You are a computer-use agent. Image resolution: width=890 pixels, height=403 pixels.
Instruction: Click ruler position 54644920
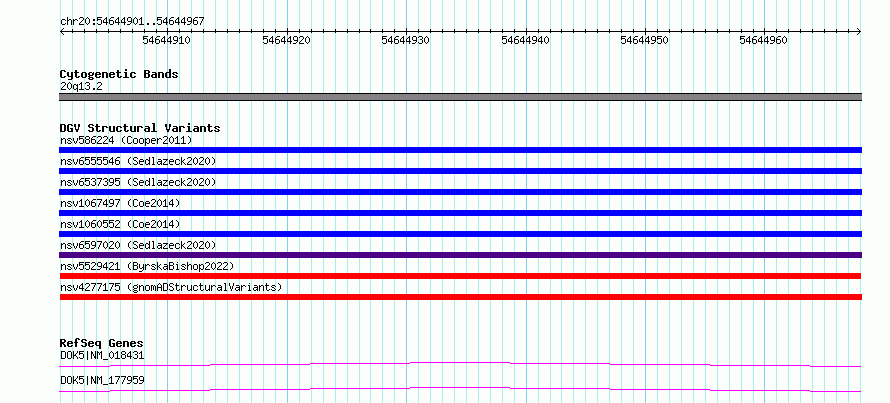pyautogui.click(x=286, y=41)
